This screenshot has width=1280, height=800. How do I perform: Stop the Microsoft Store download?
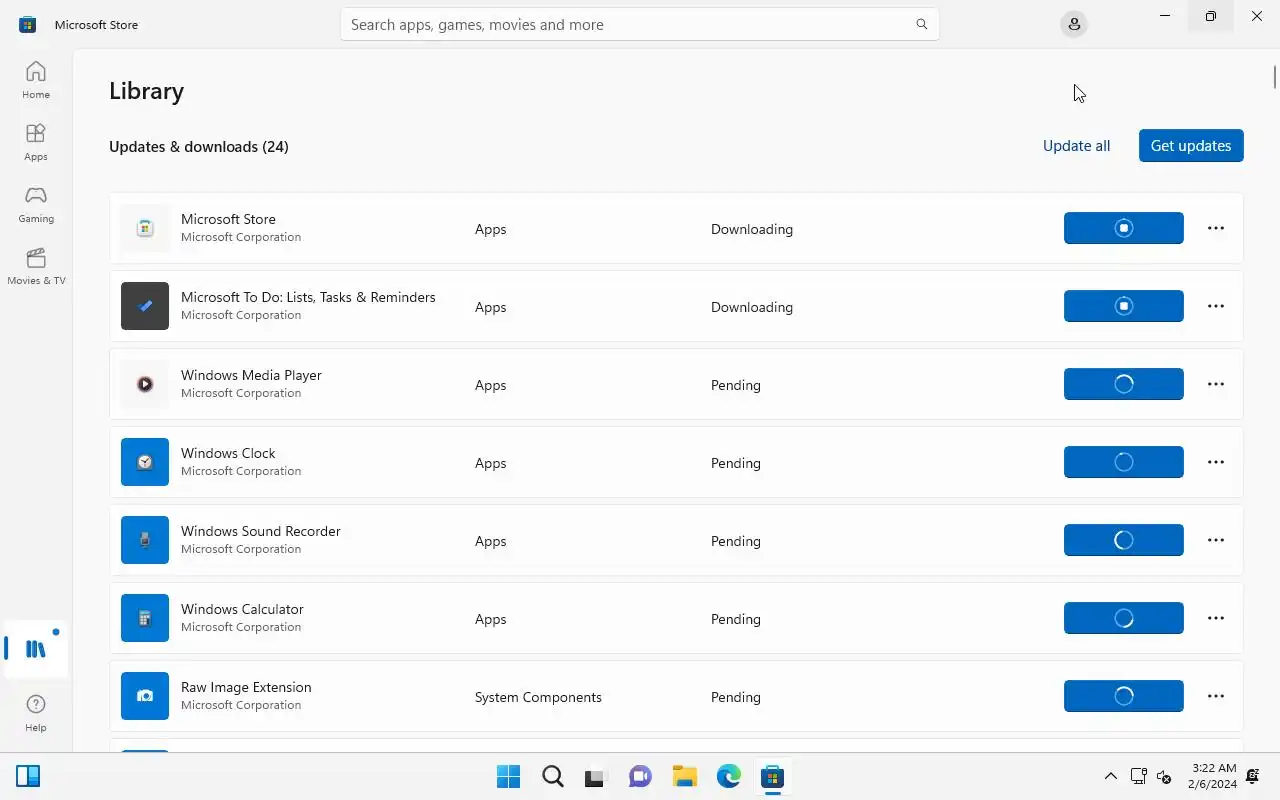click(1124, 228)
